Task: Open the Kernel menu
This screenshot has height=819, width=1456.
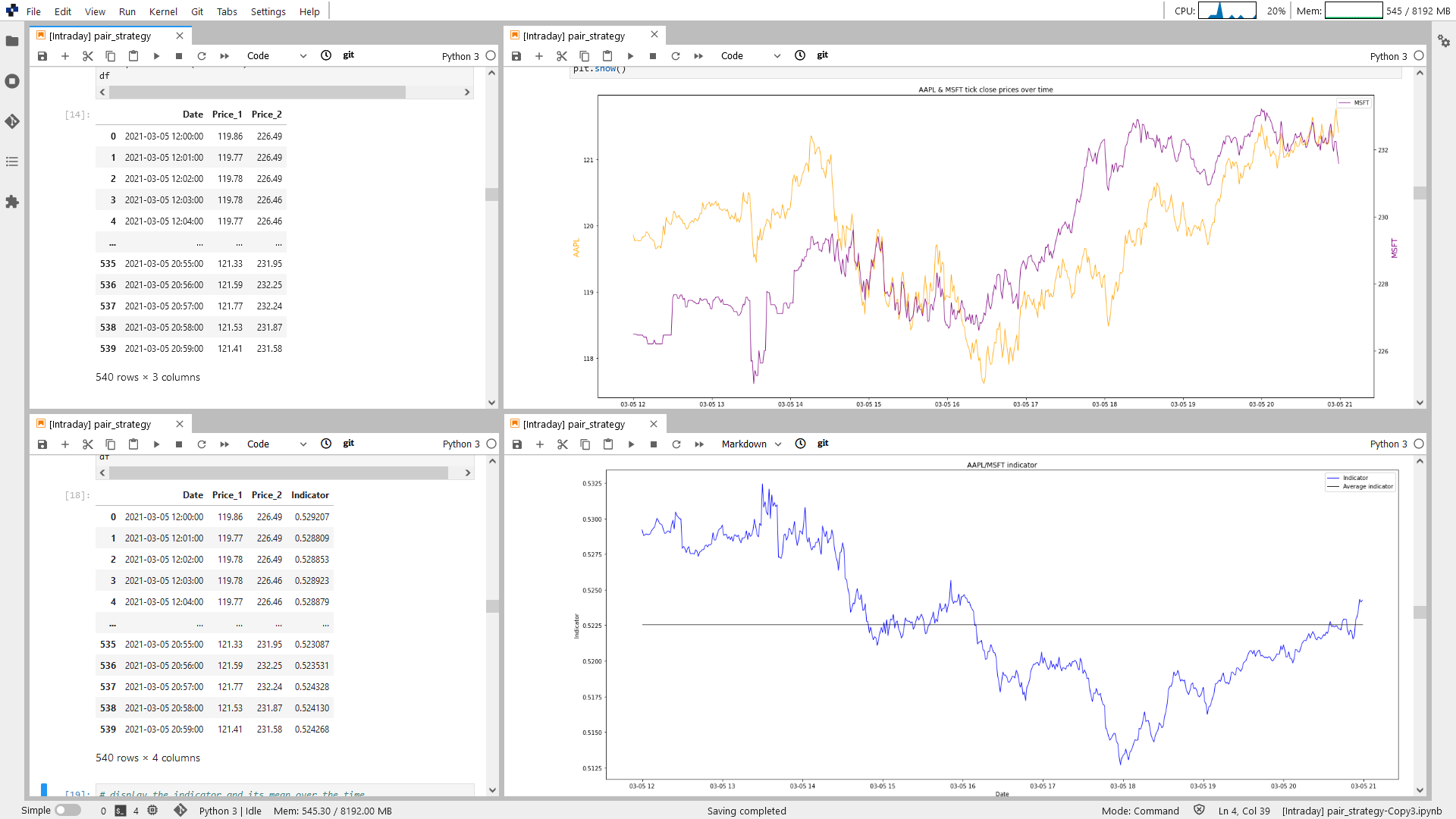Action: coord(163,11)
